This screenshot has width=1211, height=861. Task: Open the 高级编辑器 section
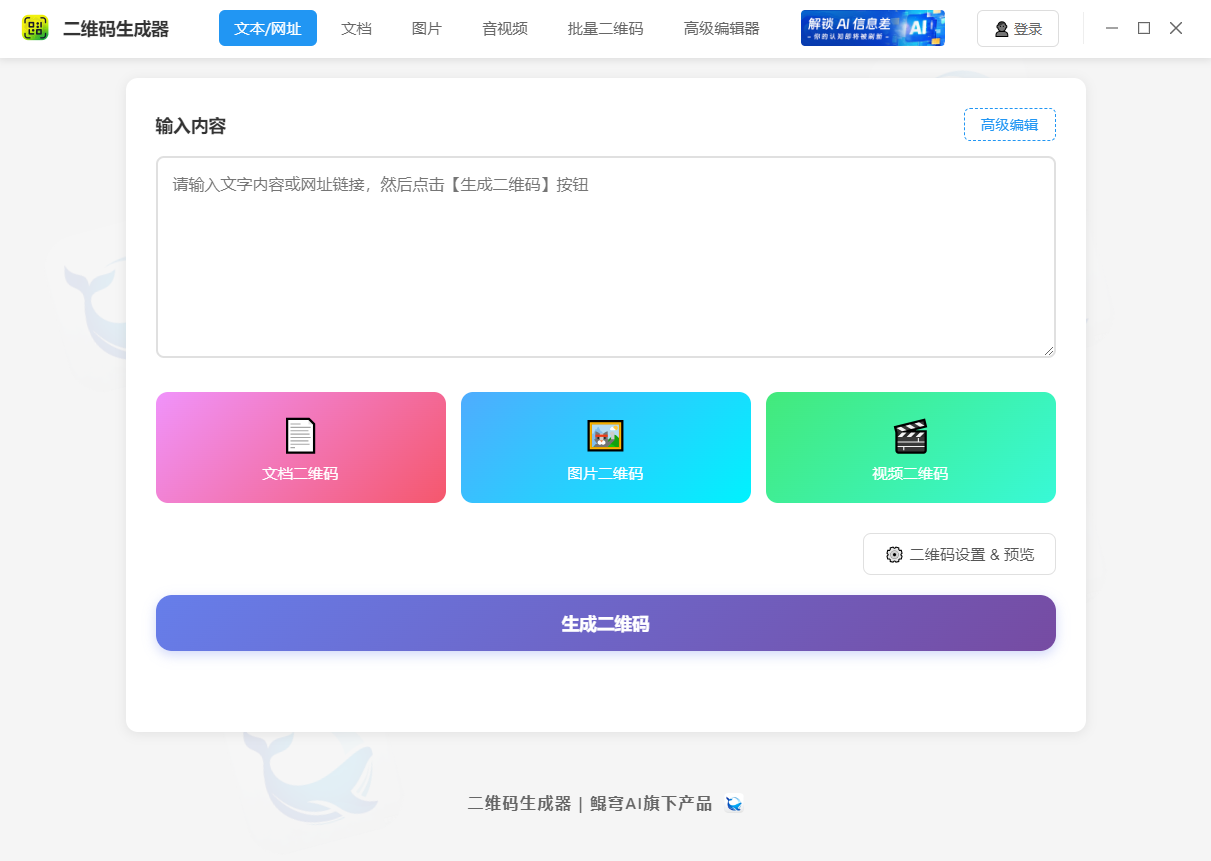tap(721, 28)
